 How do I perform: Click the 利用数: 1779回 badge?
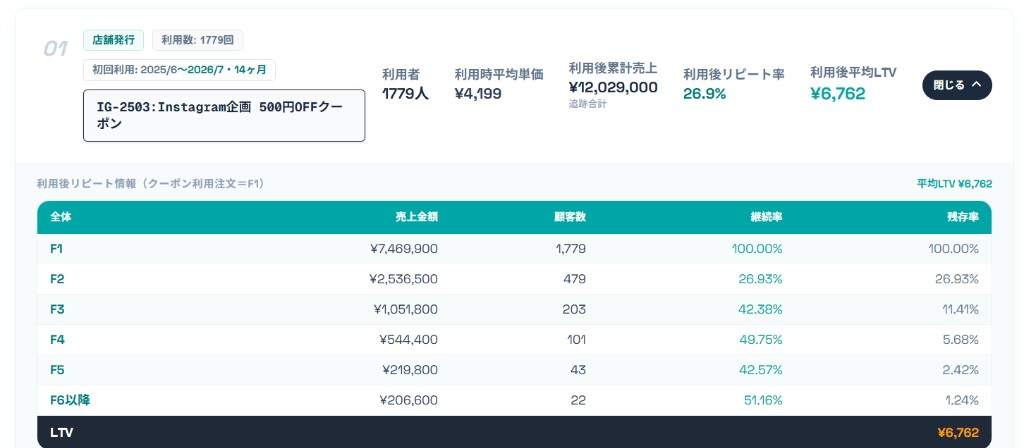[x=197, y=40]
